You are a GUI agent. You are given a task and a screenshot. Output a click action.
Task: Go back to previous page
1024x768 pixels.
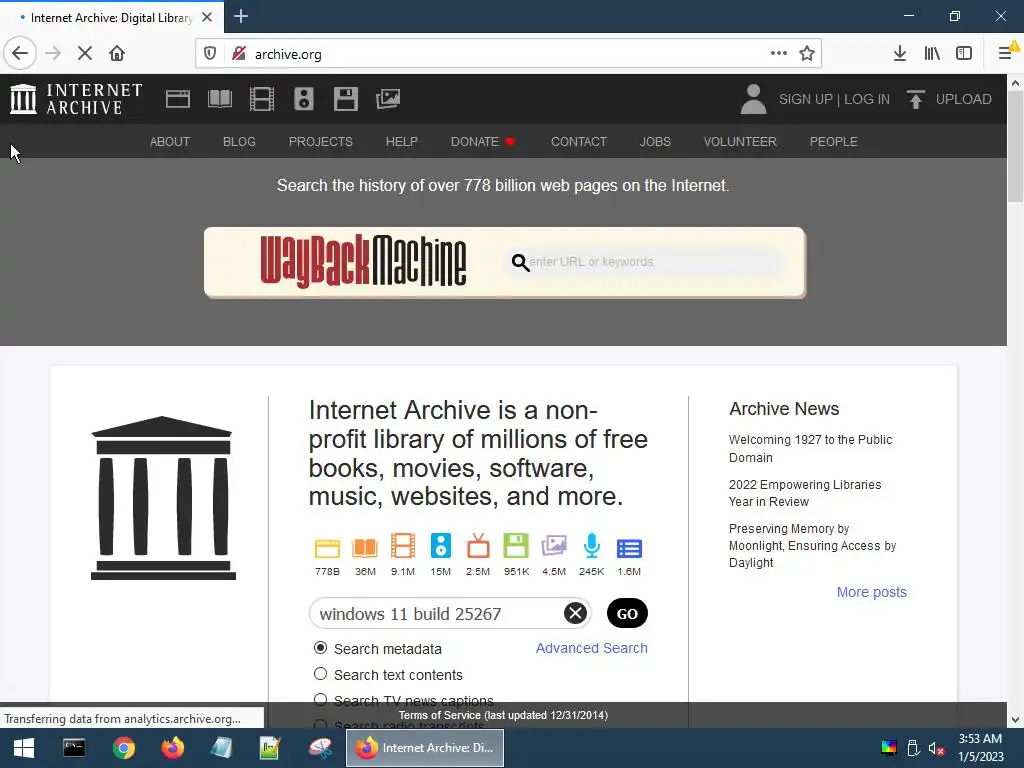click(20, 54)
